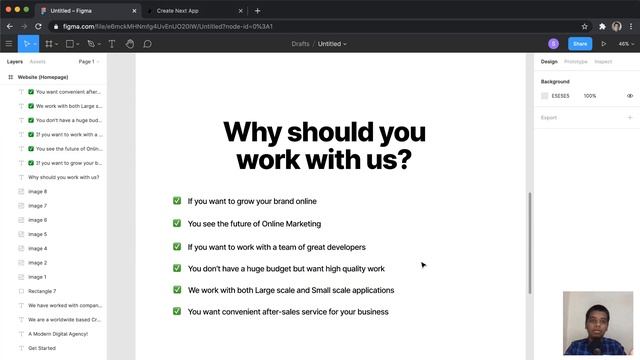Image resolution: width=640 pixels, height=360 pixels.
Task: Switch to the Layers tab
Action: coord(15,62)
